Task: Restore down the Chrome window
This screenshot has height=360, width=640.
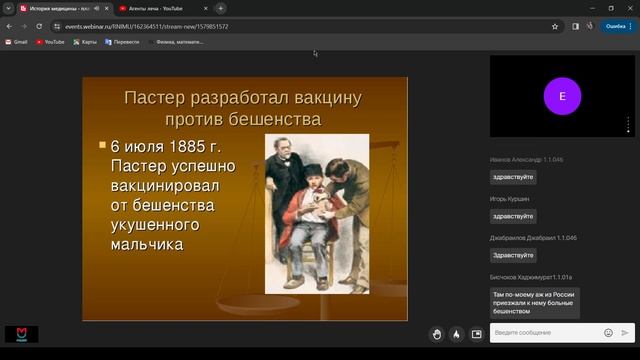Action: (611, 8)
